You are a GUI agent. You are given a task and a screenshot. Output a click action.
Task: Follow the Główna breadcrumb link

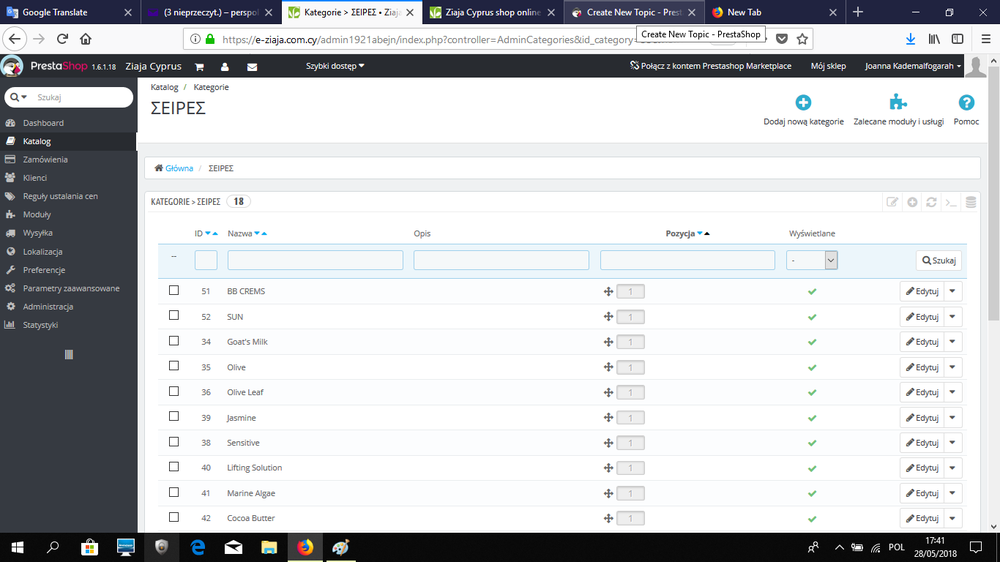tap(179, 168)
